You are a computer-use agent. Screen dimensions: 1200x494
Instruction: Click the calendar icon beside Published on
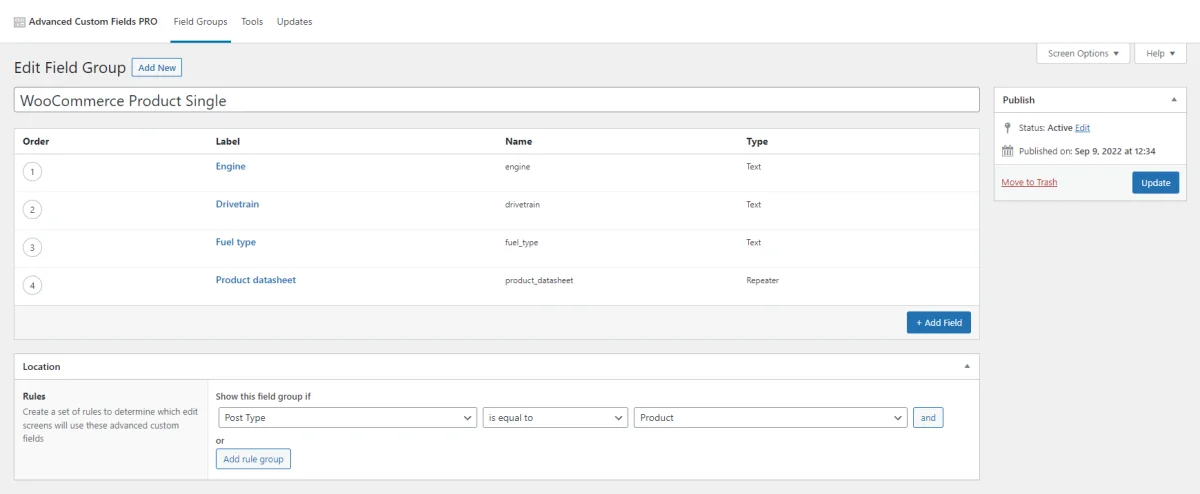coord(1007,152)
